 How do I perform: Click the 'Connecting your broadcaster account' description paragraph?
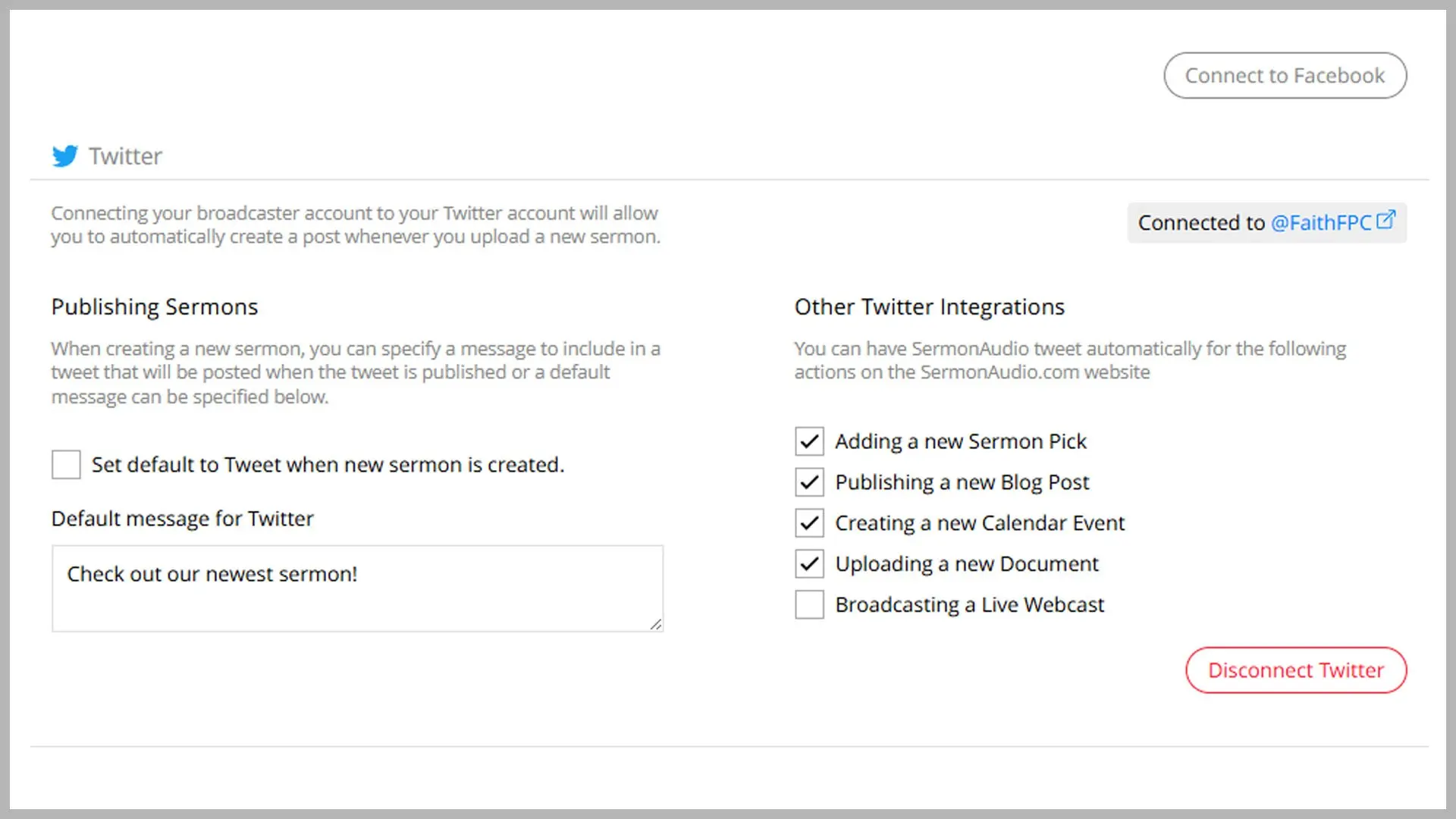[356, 224]
